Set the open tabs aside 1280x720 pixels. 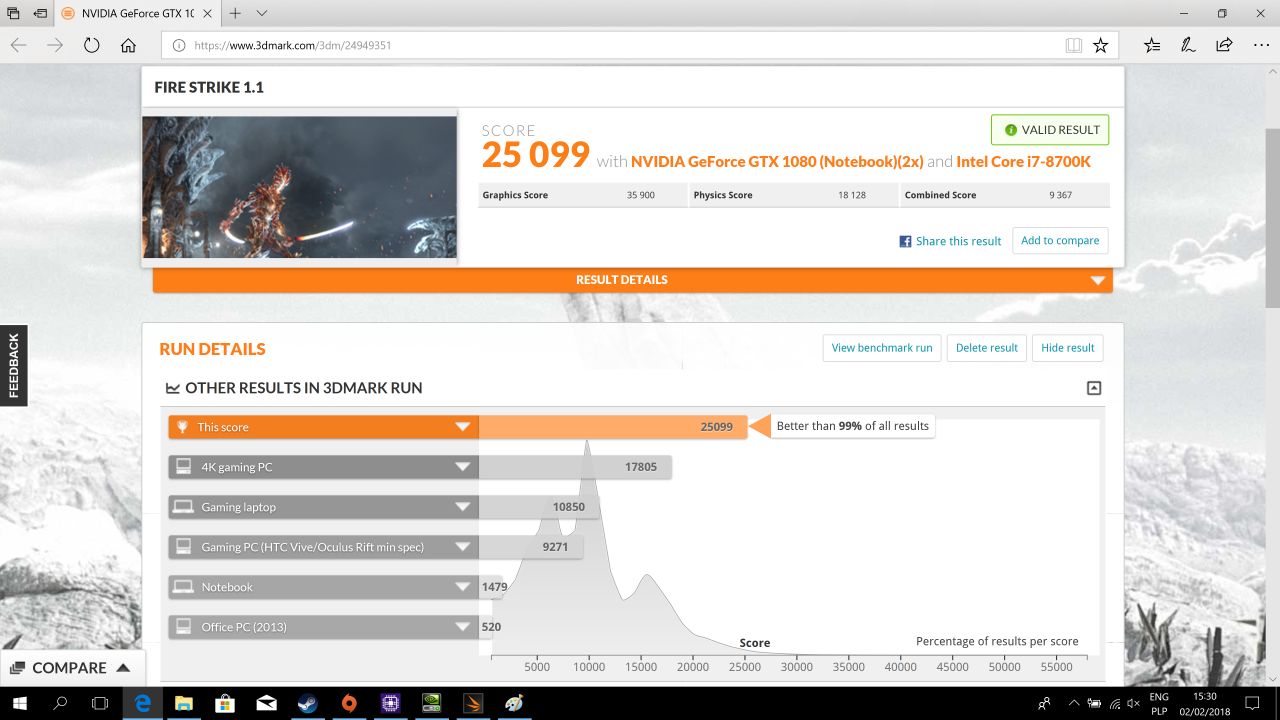click(40, 14)
